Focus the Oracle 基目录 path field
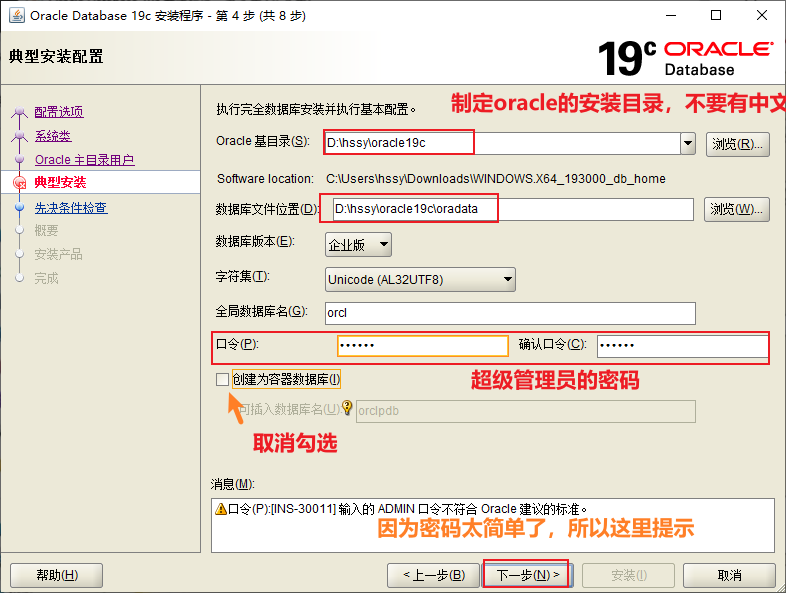This screenshot has width=786, height=593. click(x=502, y=144)
